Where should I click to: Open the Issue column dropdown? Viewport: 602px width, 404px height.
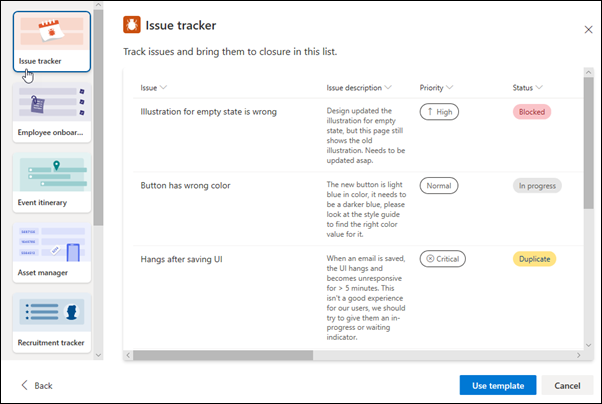pyautogui.click(x=164, y=88)
